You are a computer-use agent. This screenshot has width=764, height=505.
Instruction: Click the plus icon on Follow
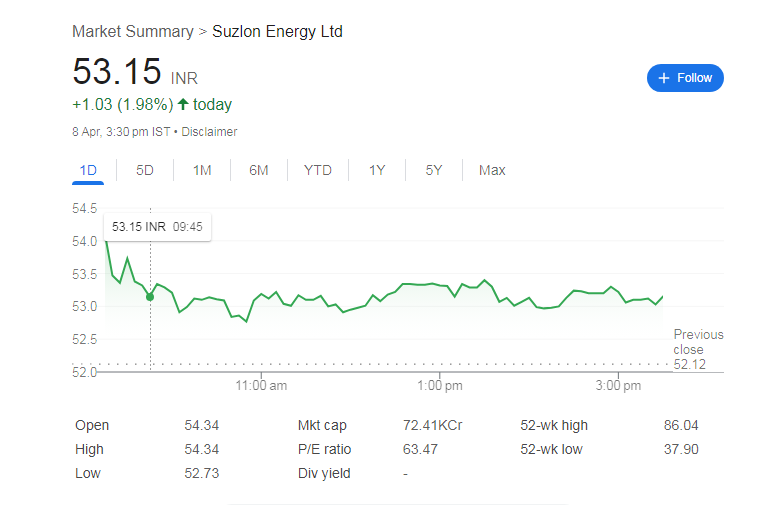tap(664, 78)
